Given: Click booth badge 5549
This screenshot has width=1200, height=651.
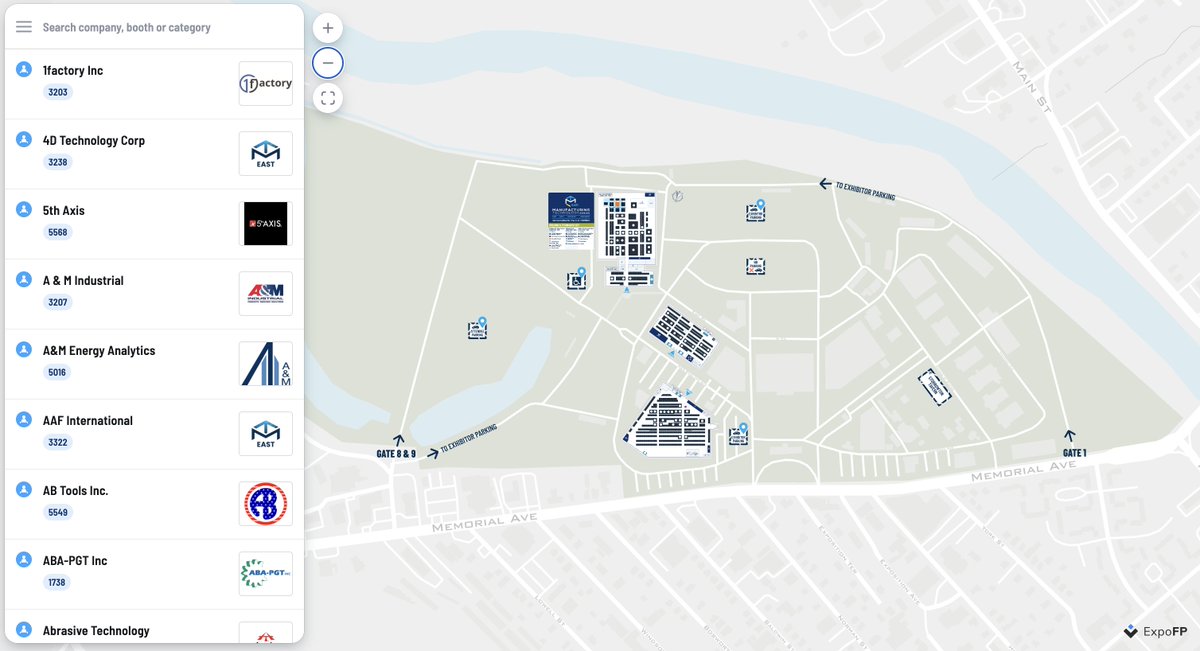Looking at the screenshot, I should (x=59, y=512).
